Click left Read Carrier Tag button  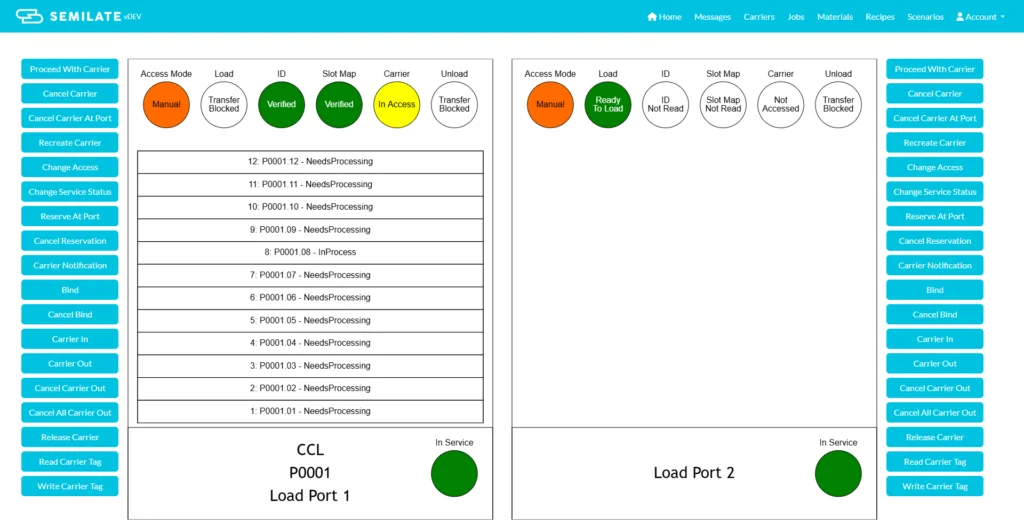coord(70,462)
